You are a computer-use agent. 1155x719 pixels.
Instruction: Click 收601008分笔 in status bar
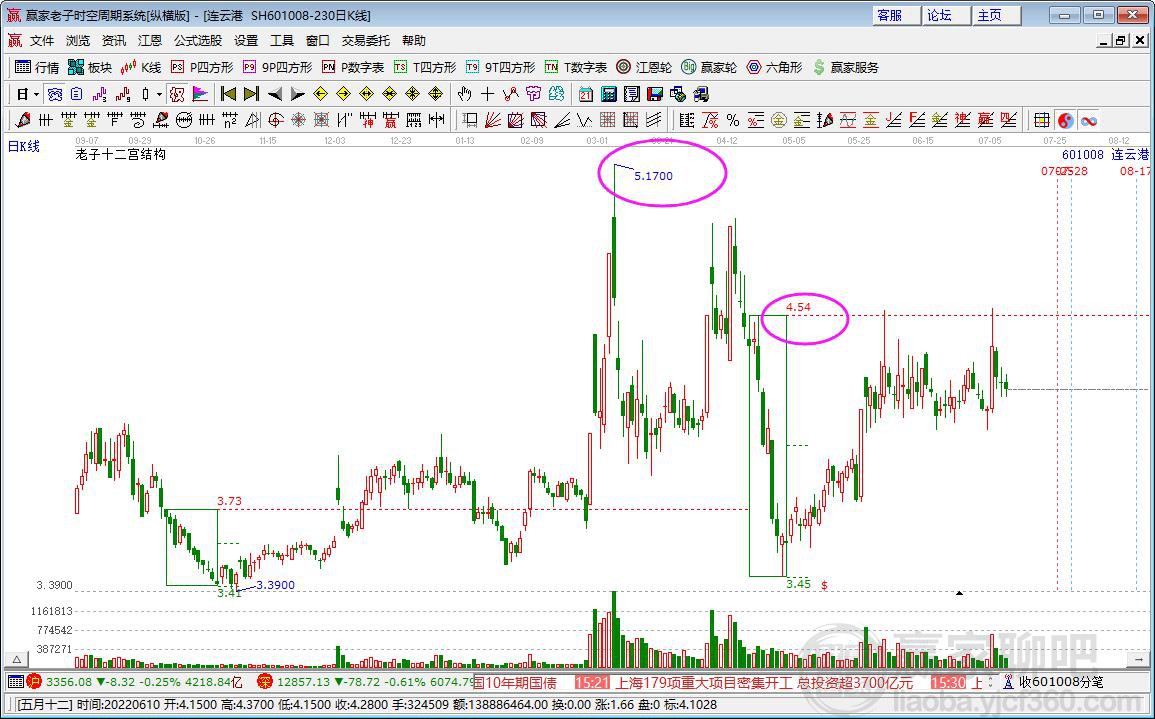1061,682
